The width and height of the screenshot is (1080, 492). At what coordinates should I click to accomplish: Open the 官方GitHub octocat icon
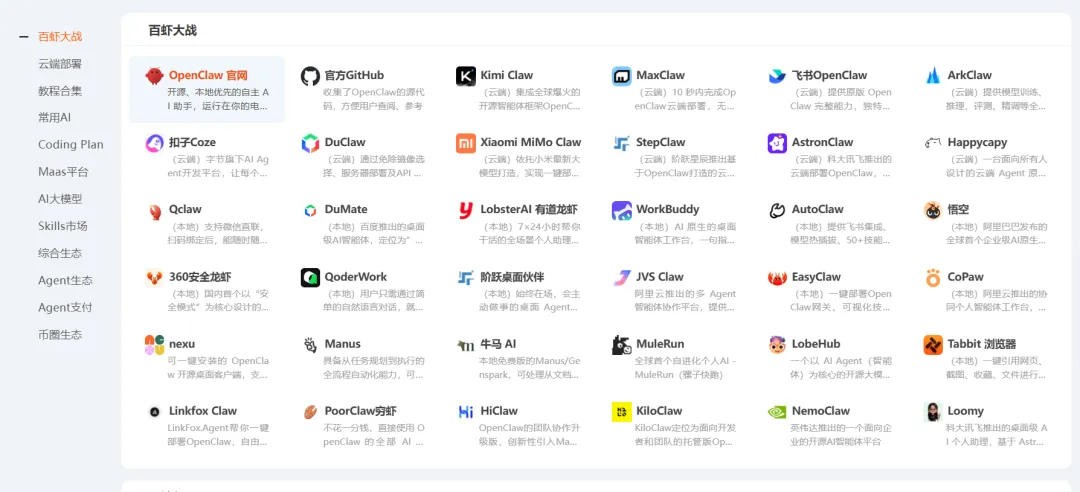point(311,76)
